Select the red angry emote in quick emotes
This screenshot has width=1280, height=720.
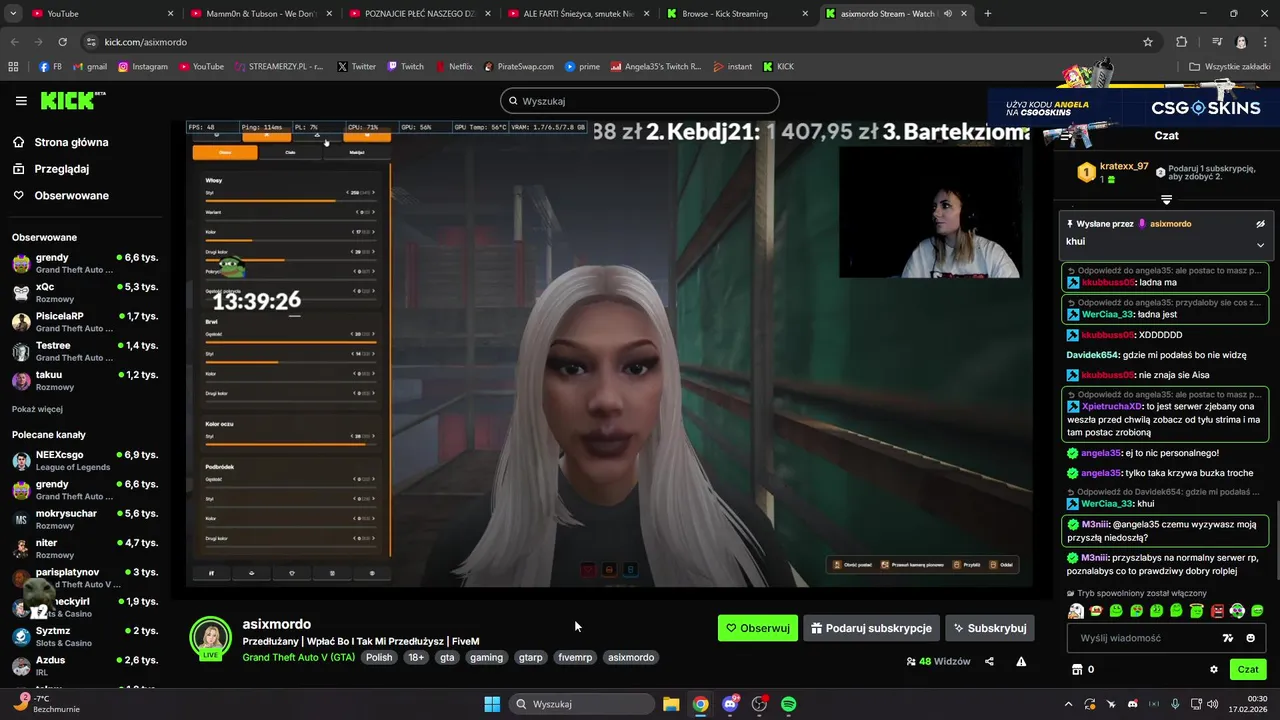pos(1217,611)
